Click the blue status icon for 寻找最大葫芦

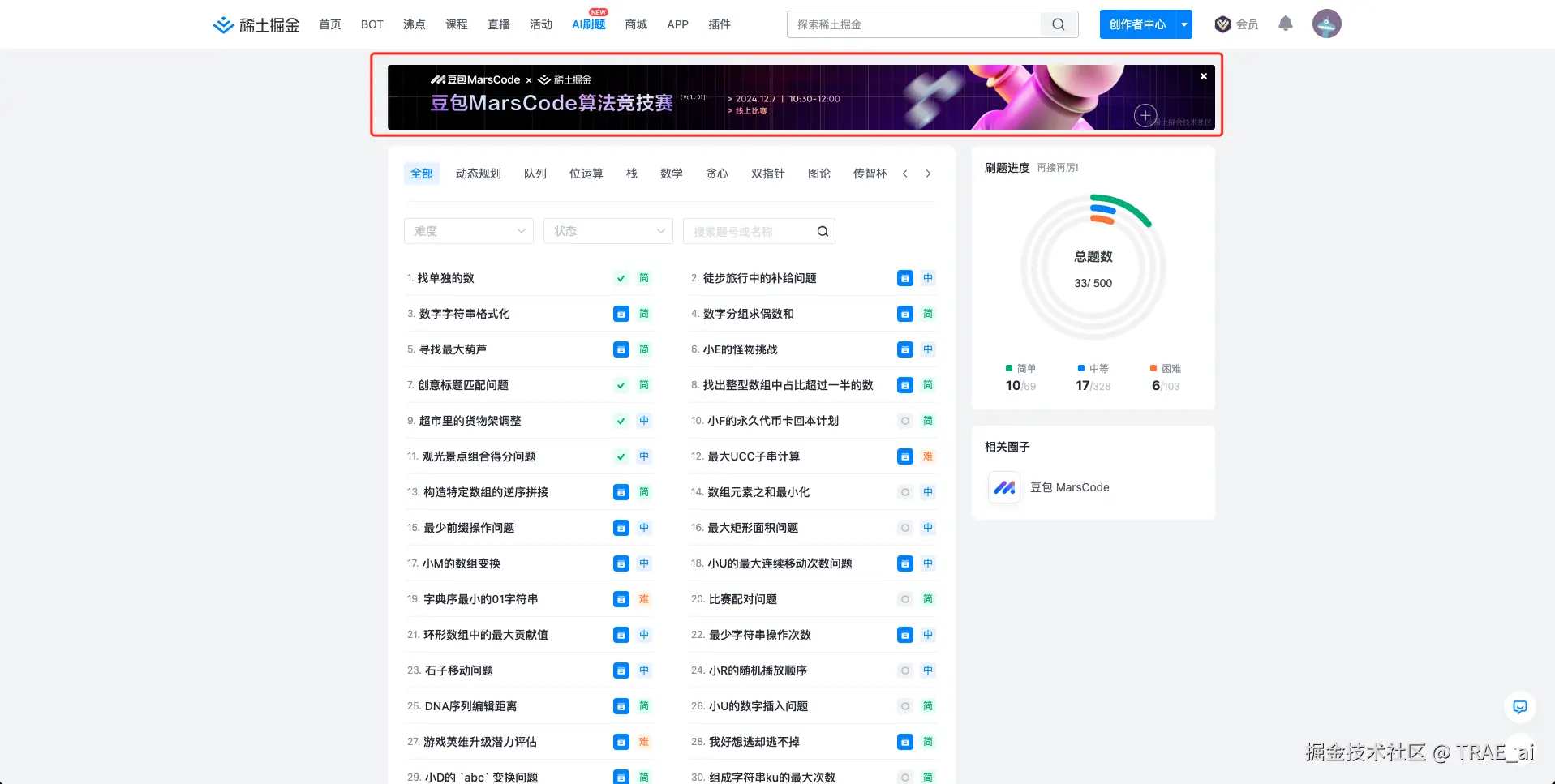tap(621, 349)
